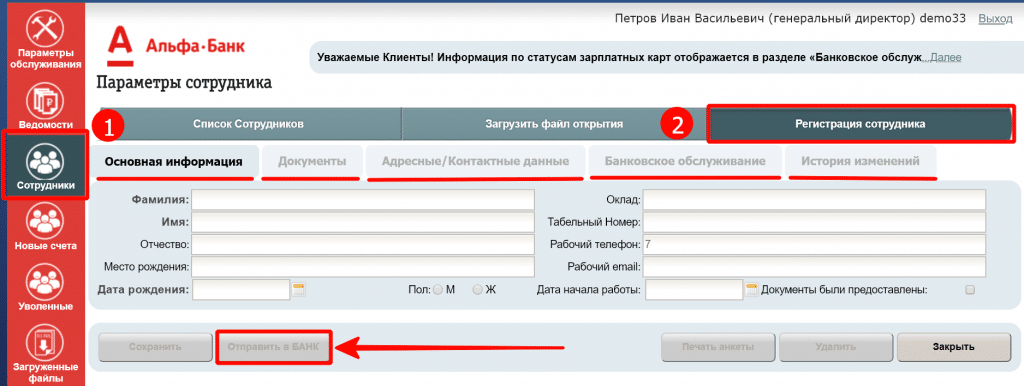Click user name Петров Иван Васильевич
The height and width of the screenshot is (386, 1024).
tap(690, 19)
